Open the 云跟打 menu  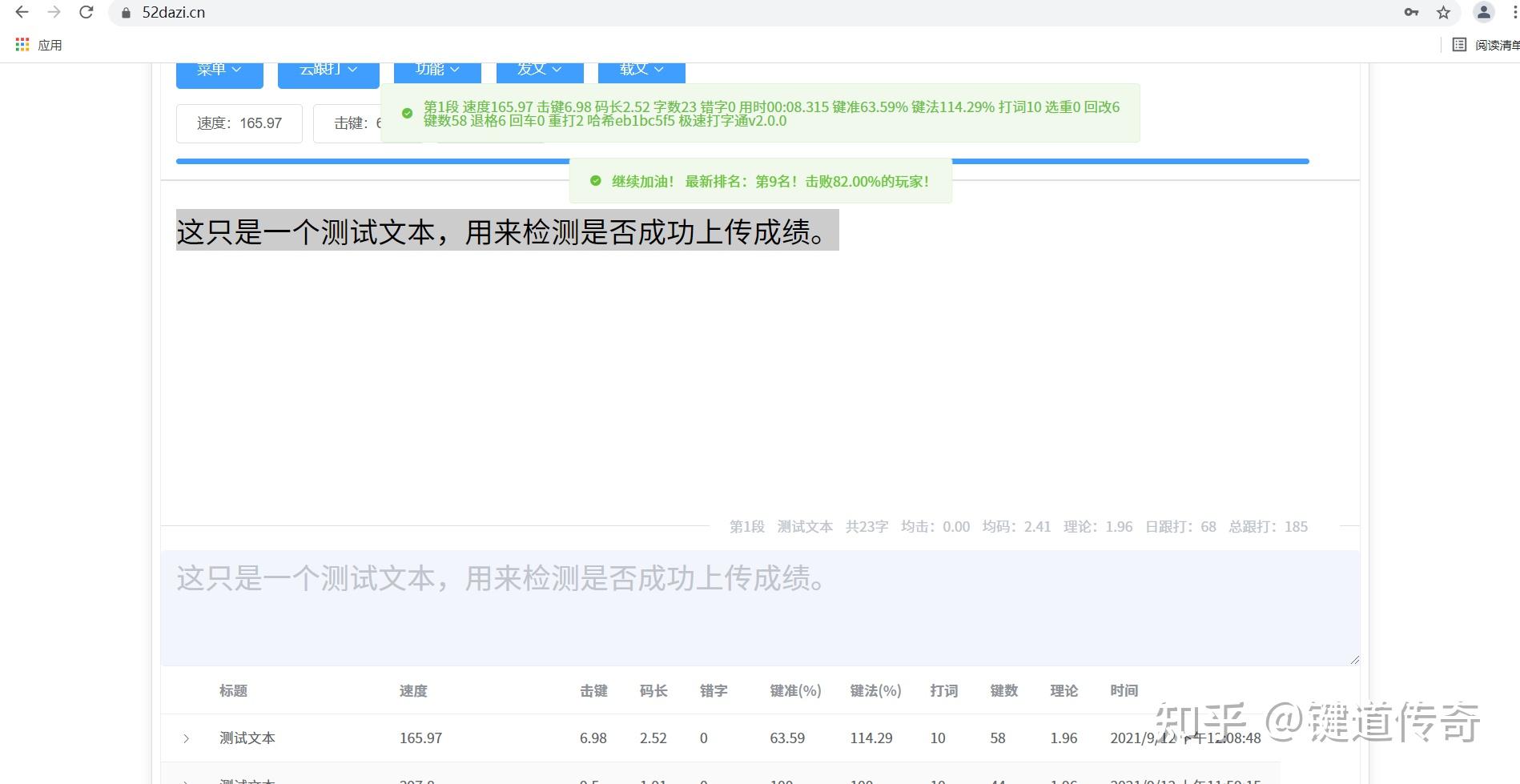pyautogui.click(x=327, y=68)
